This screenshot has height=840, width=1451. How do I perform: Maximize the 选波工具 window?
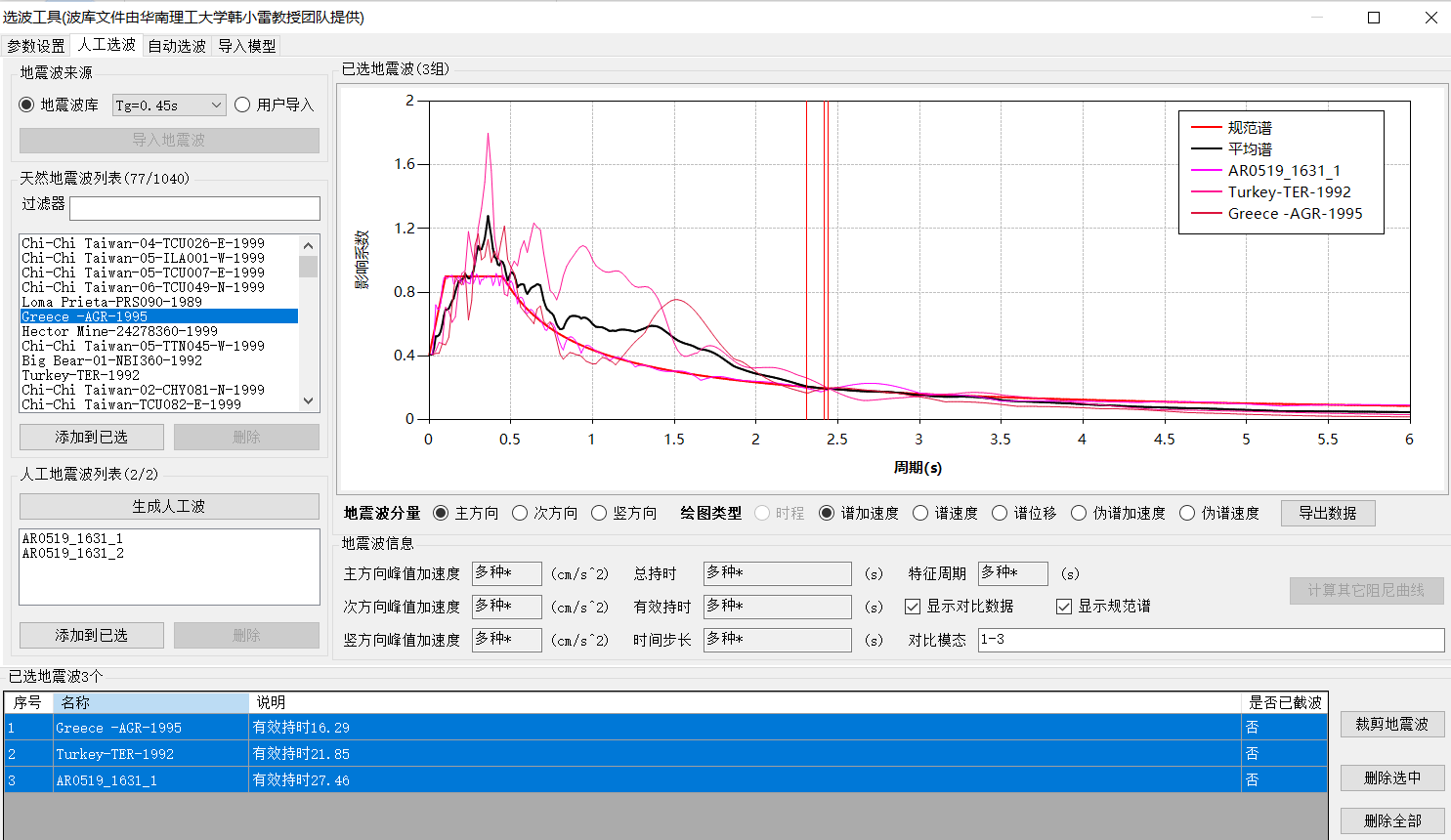click(x=1373, y=18)
